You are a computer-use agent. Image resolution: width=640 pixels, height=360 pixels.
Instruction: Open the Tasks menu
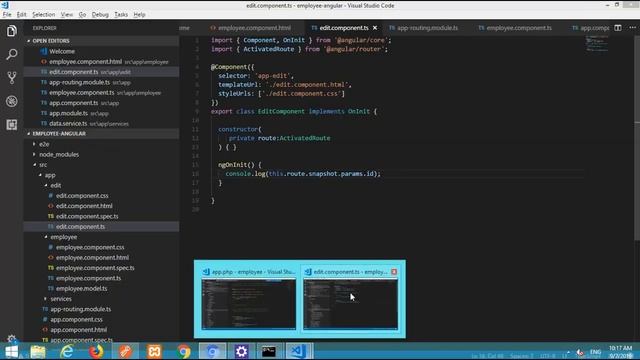[121, 14]
